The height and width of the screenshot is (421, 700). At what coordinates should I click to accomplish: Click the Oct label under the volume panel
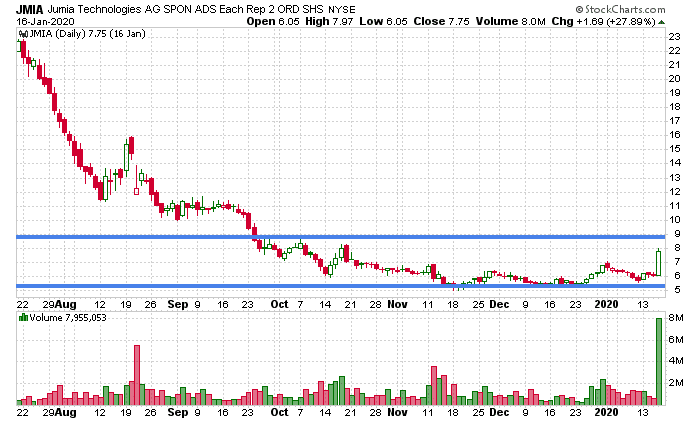279,412
